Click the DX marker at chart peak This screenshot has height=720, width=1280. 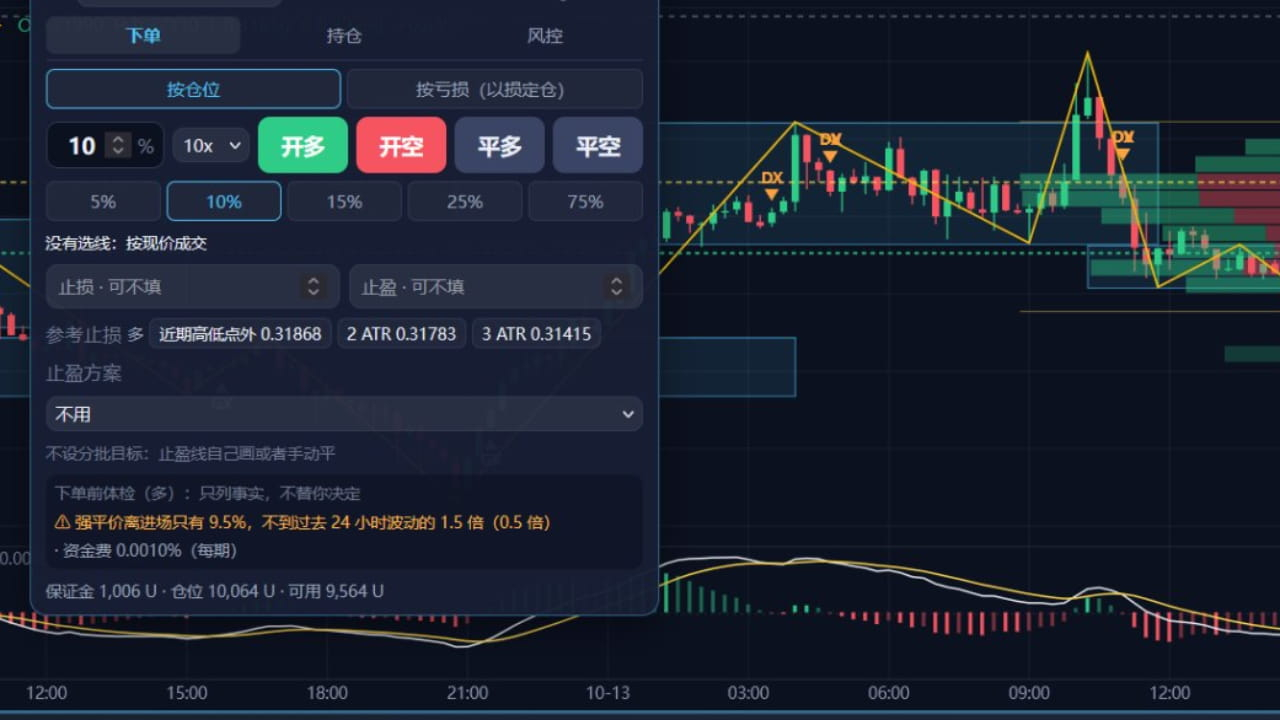click(1123, 143)
